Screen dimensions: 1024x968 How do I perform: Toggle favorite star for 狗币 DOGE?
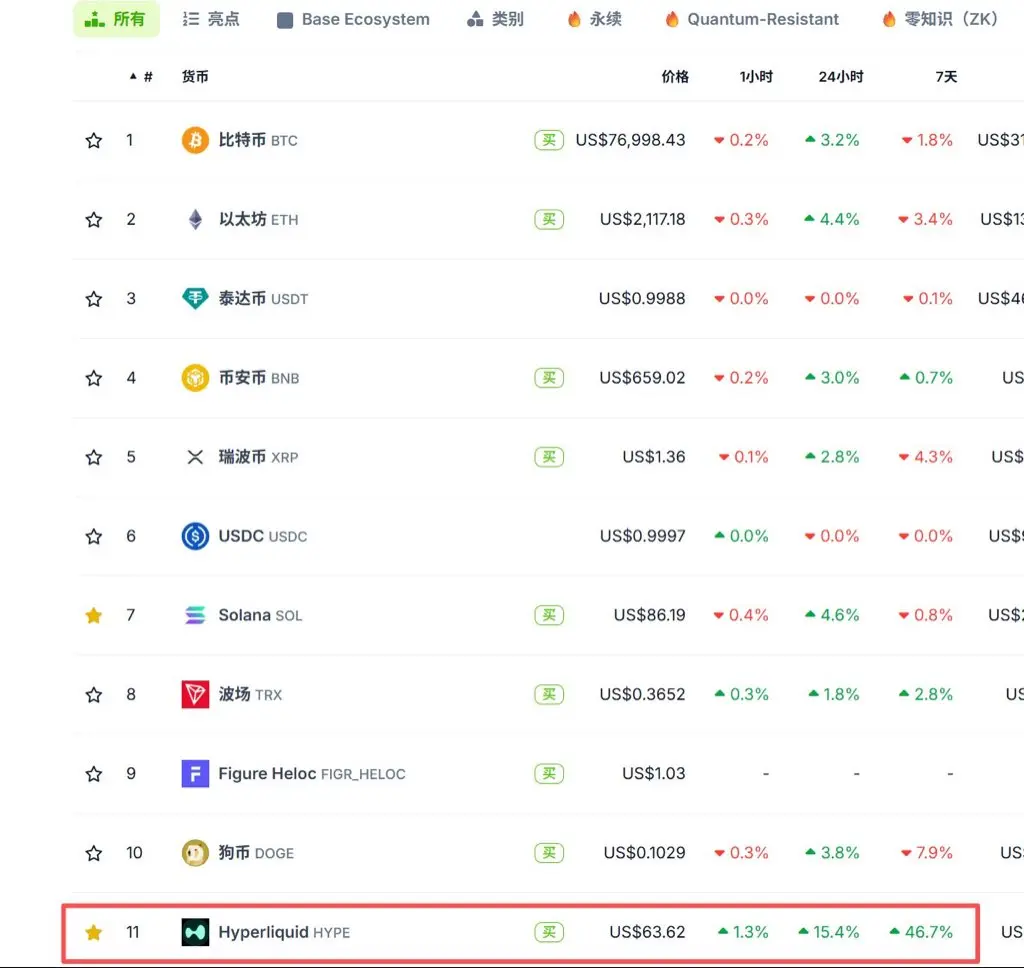tap(93, 853)
